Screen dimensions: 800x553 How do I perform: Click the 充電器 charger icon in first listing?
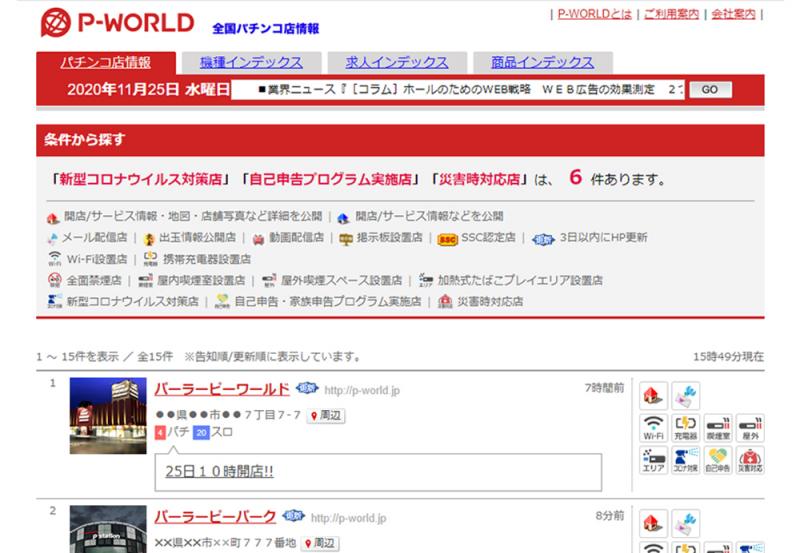pyautogui.click(x=685, y=428)
